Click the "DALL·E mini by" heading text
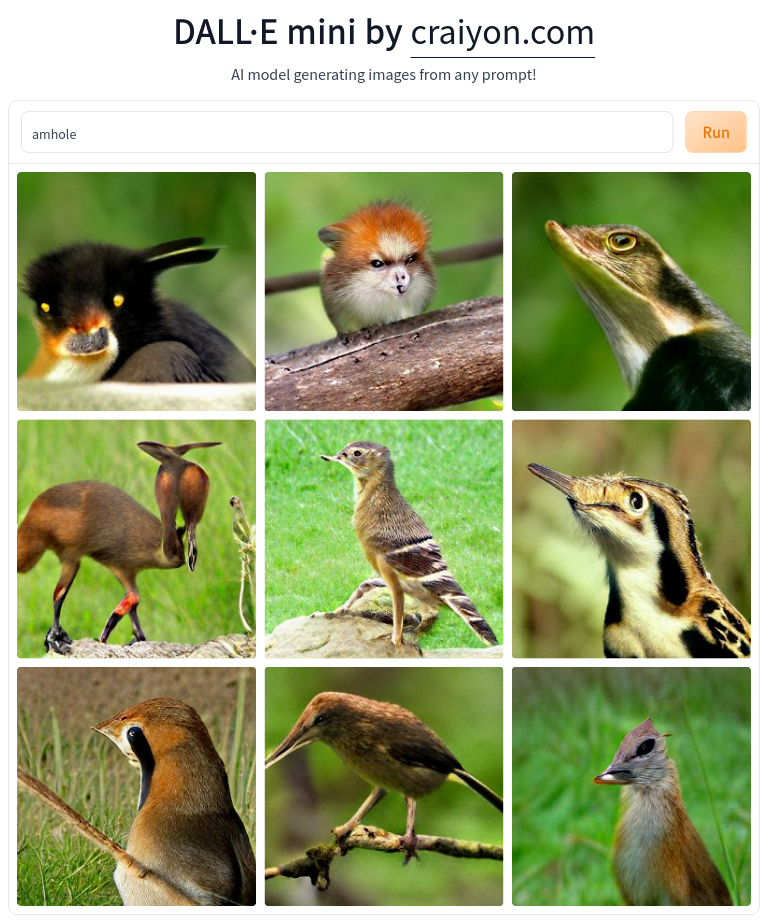The width and height of the screenshot is (768, 923). tap(288, 33)
